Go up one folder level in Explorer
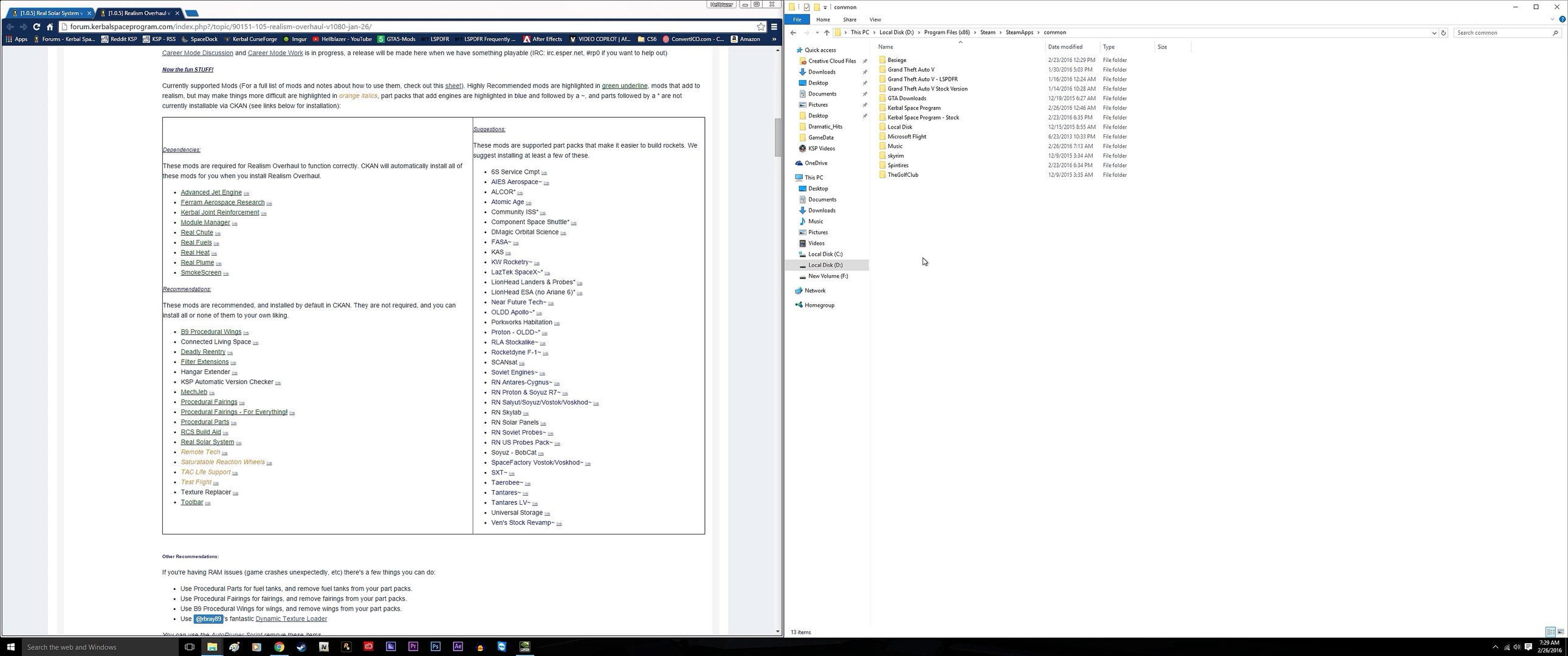The height and width of the screenshot is (656, 1568). tap(826, 33)
